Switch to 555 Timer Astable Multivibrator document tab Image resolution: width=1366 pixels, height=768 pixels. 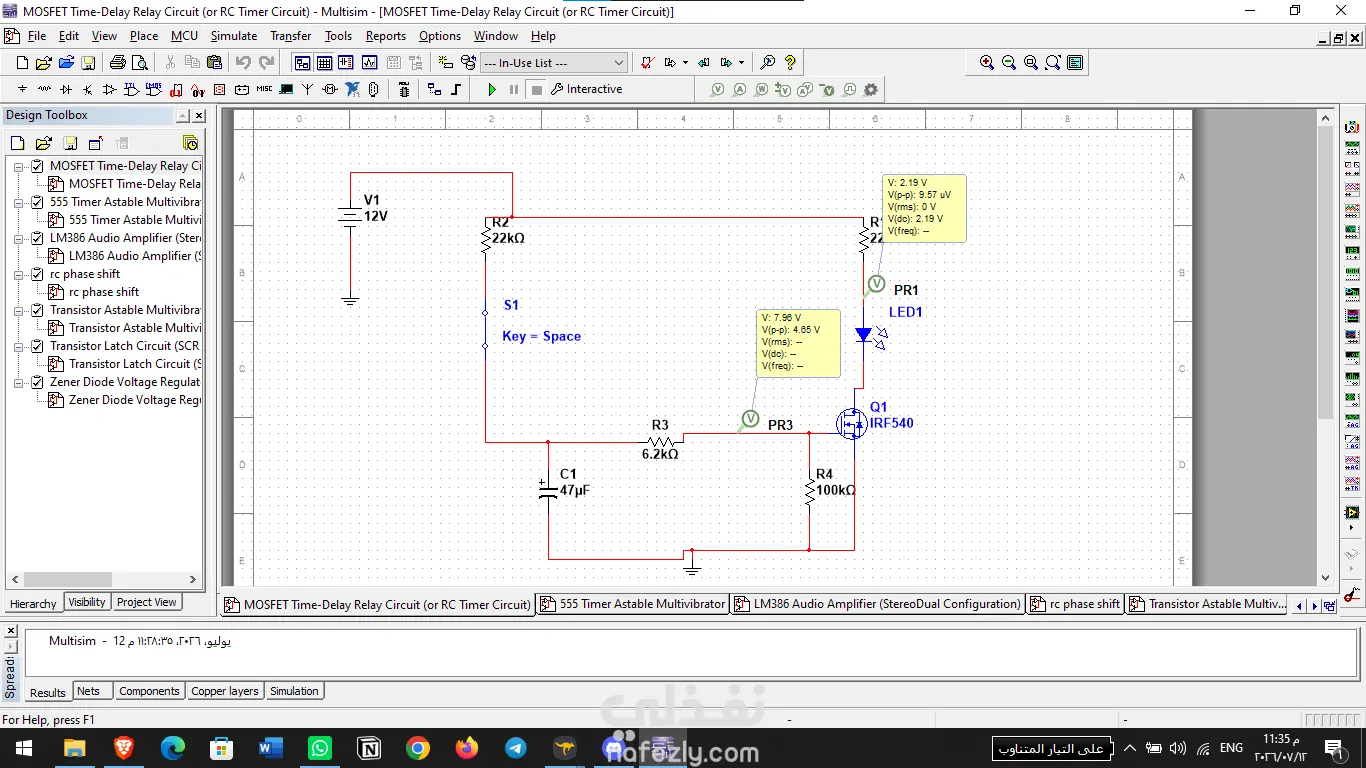click(x=634, y=604)
